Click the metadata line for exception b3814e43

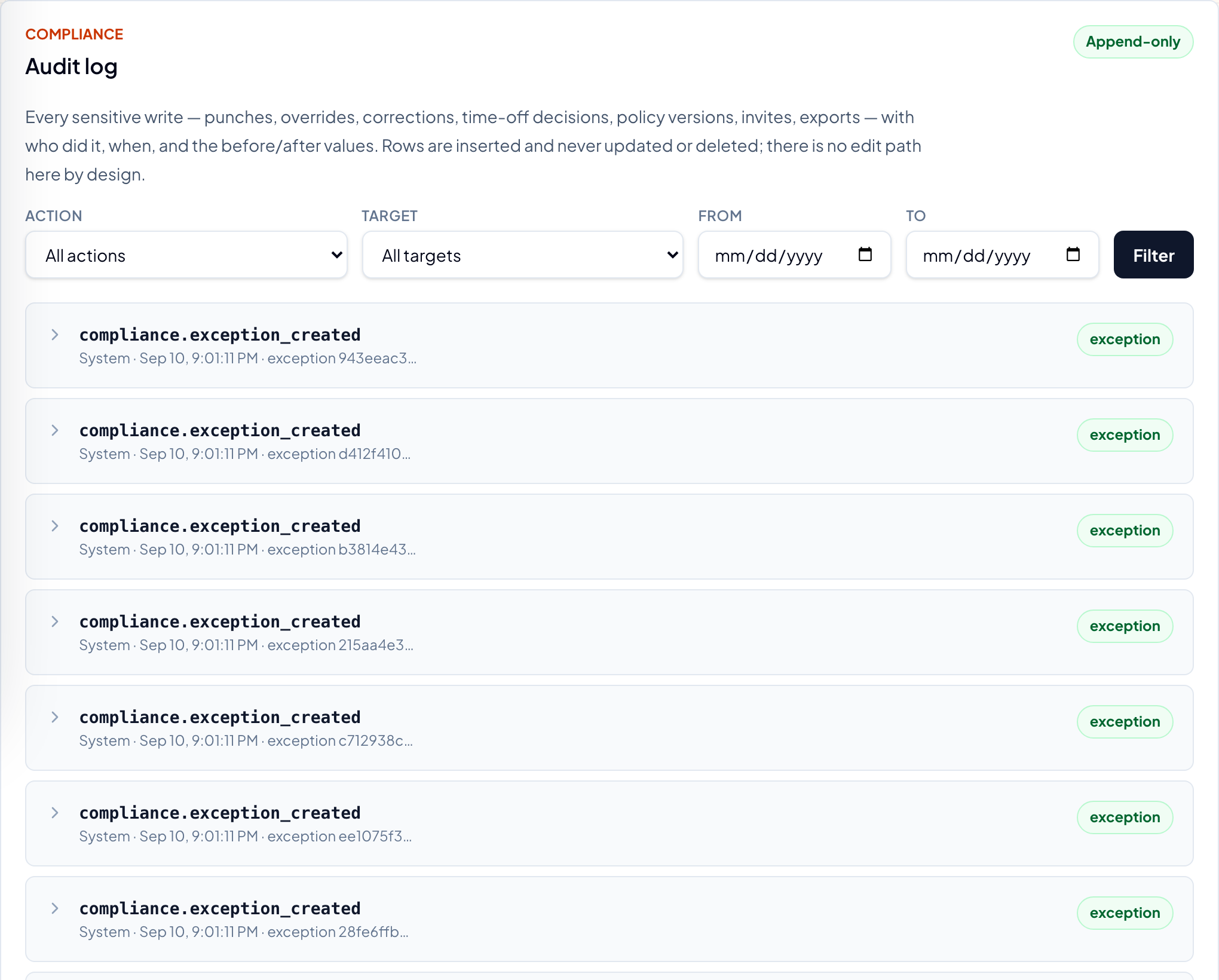247,550
